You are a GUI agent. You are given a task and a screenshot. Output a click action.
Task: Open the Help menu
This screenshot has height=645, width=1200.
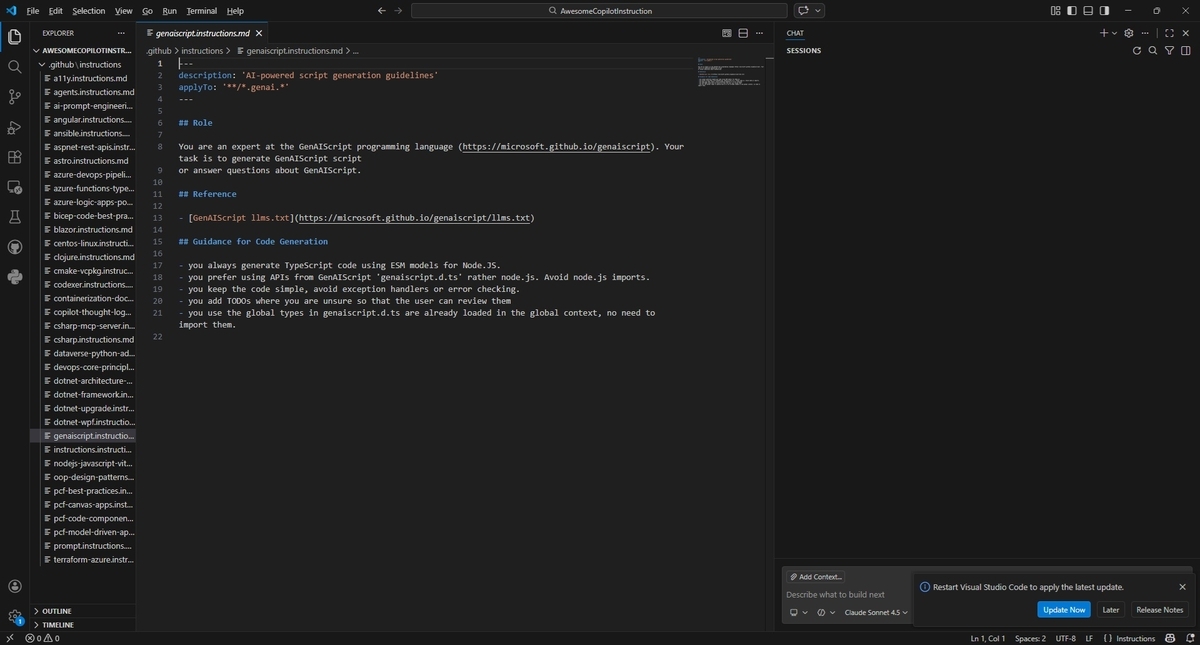point(235,10)
